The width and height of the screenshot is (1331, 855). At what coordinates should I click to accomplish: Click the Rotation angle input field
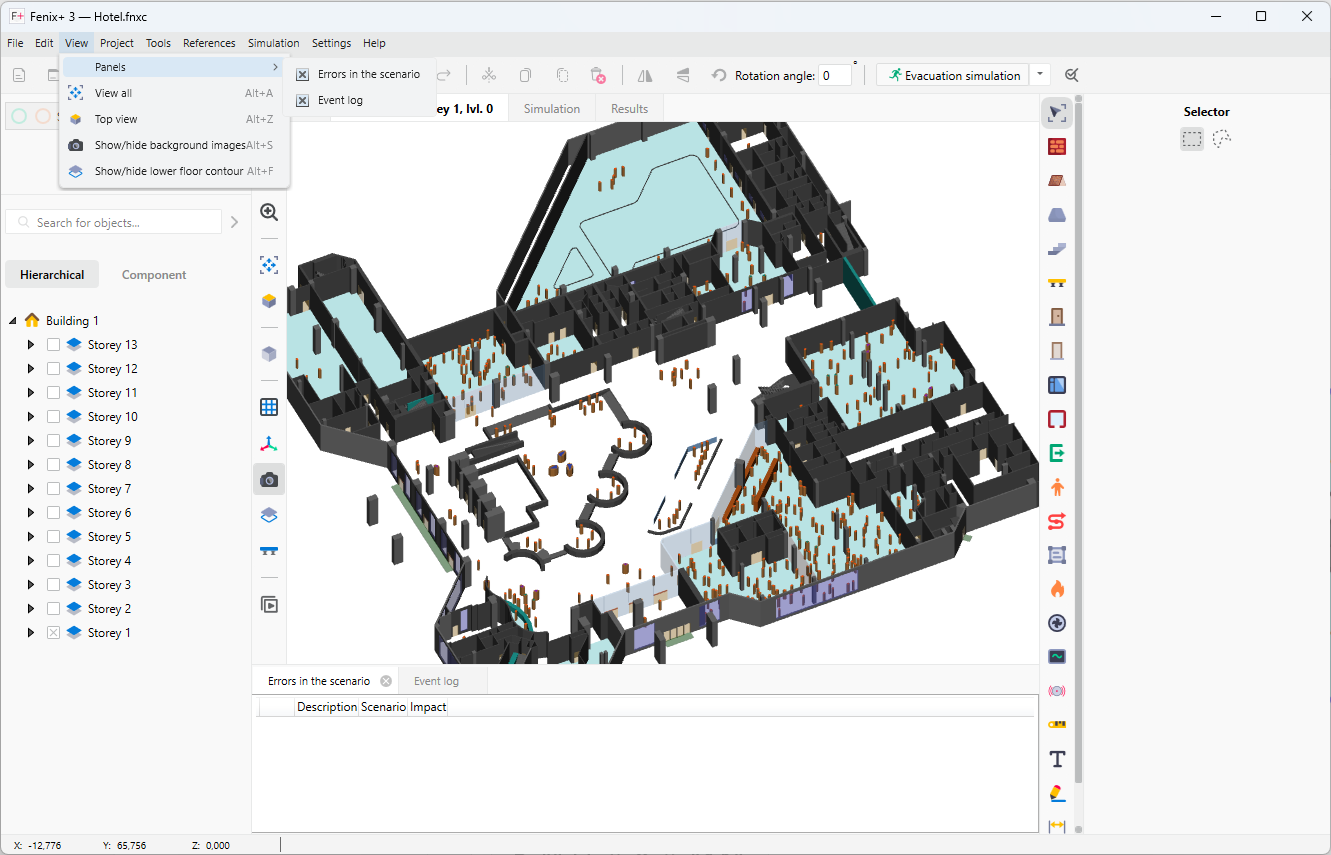click(x=835, y=74)
